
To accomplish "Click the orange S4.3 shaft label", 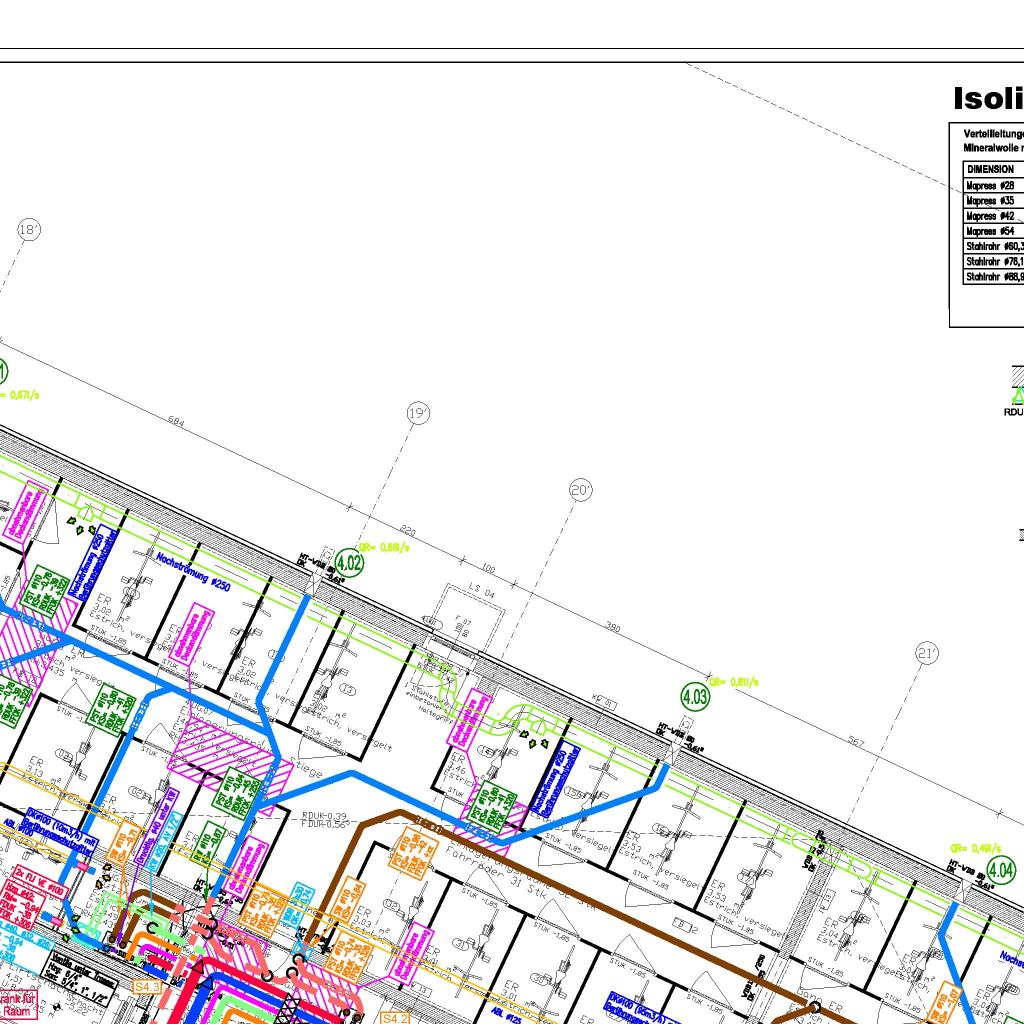I will pos(147,987).
